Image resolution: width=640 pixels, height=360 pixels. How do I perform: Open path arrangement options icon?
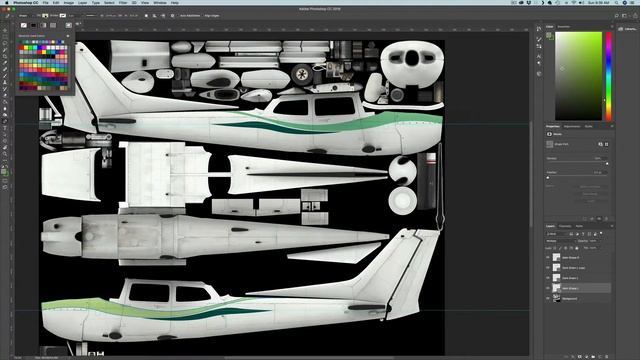(x=163, y=16)
